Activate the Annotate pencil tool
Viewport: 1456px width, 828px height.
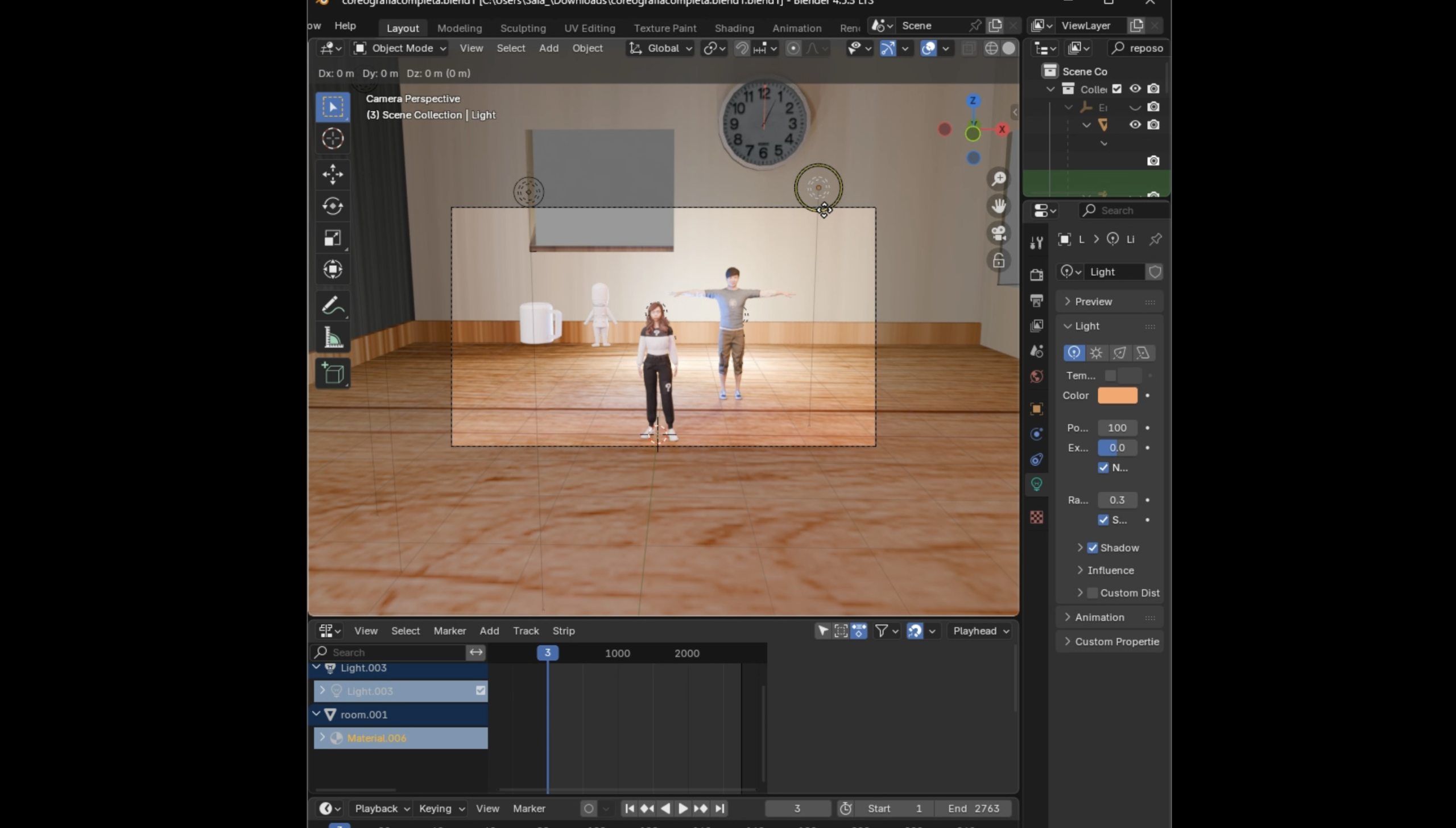[333, 306]
